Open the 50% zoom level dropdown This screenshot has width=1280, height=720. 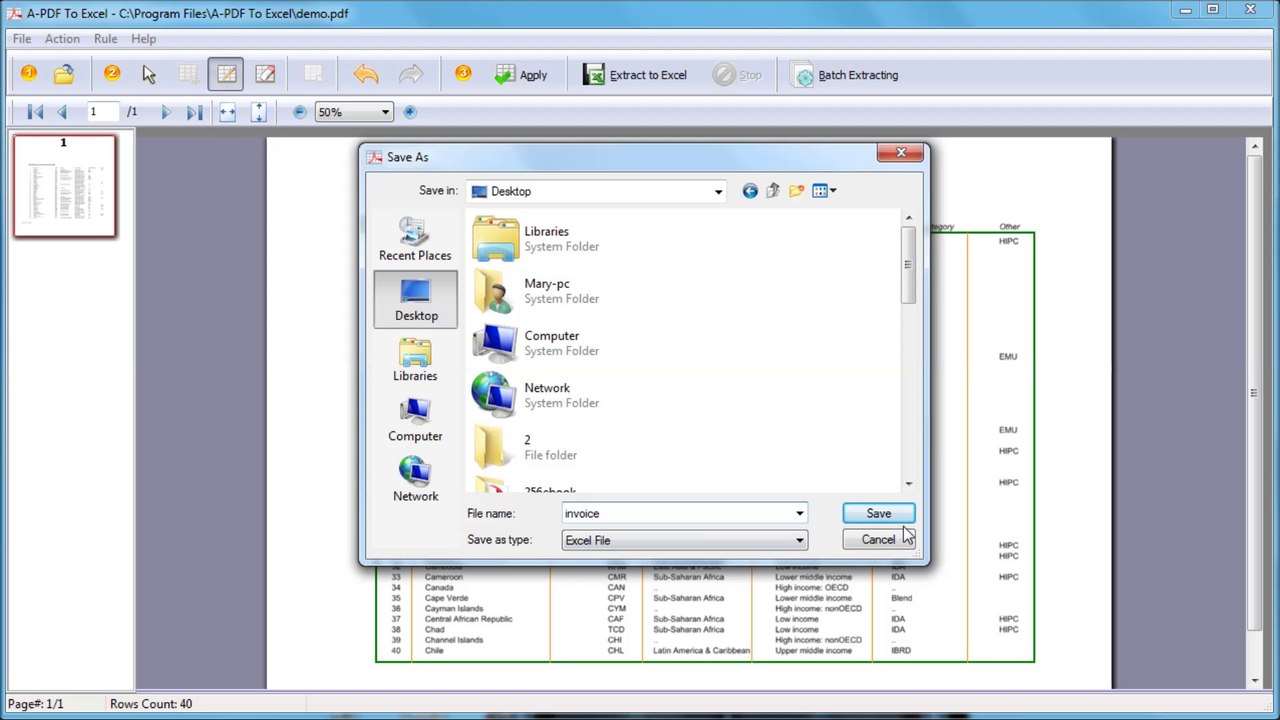pyautogui.click(x=385, y=112)
